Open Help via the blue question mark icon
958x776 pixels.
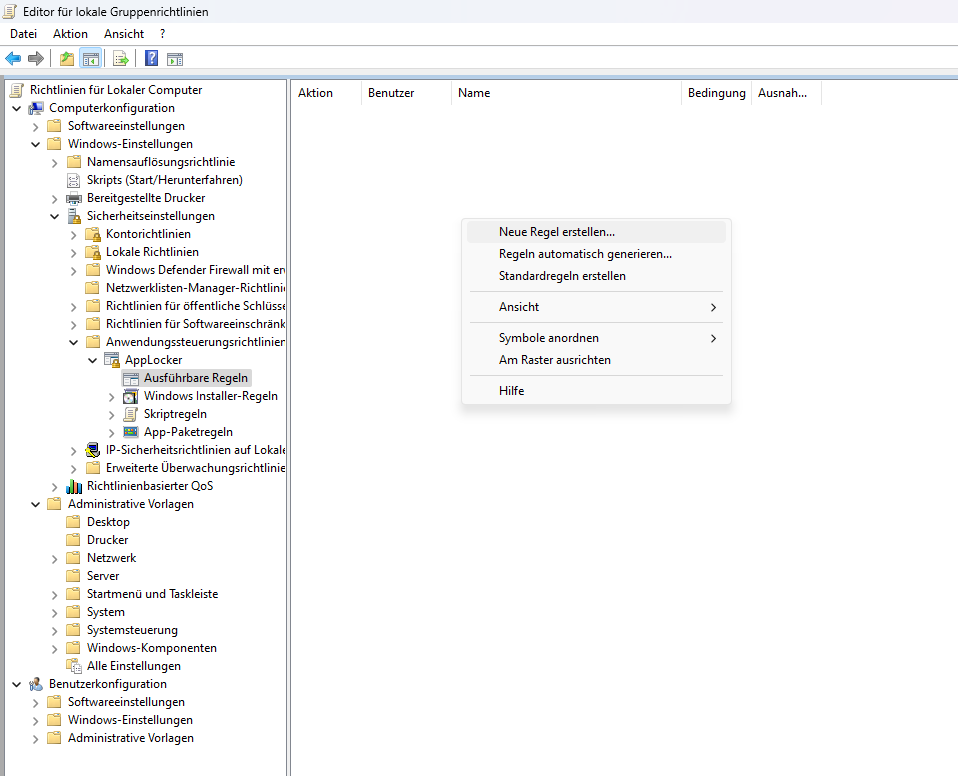(x=151, y=59)
